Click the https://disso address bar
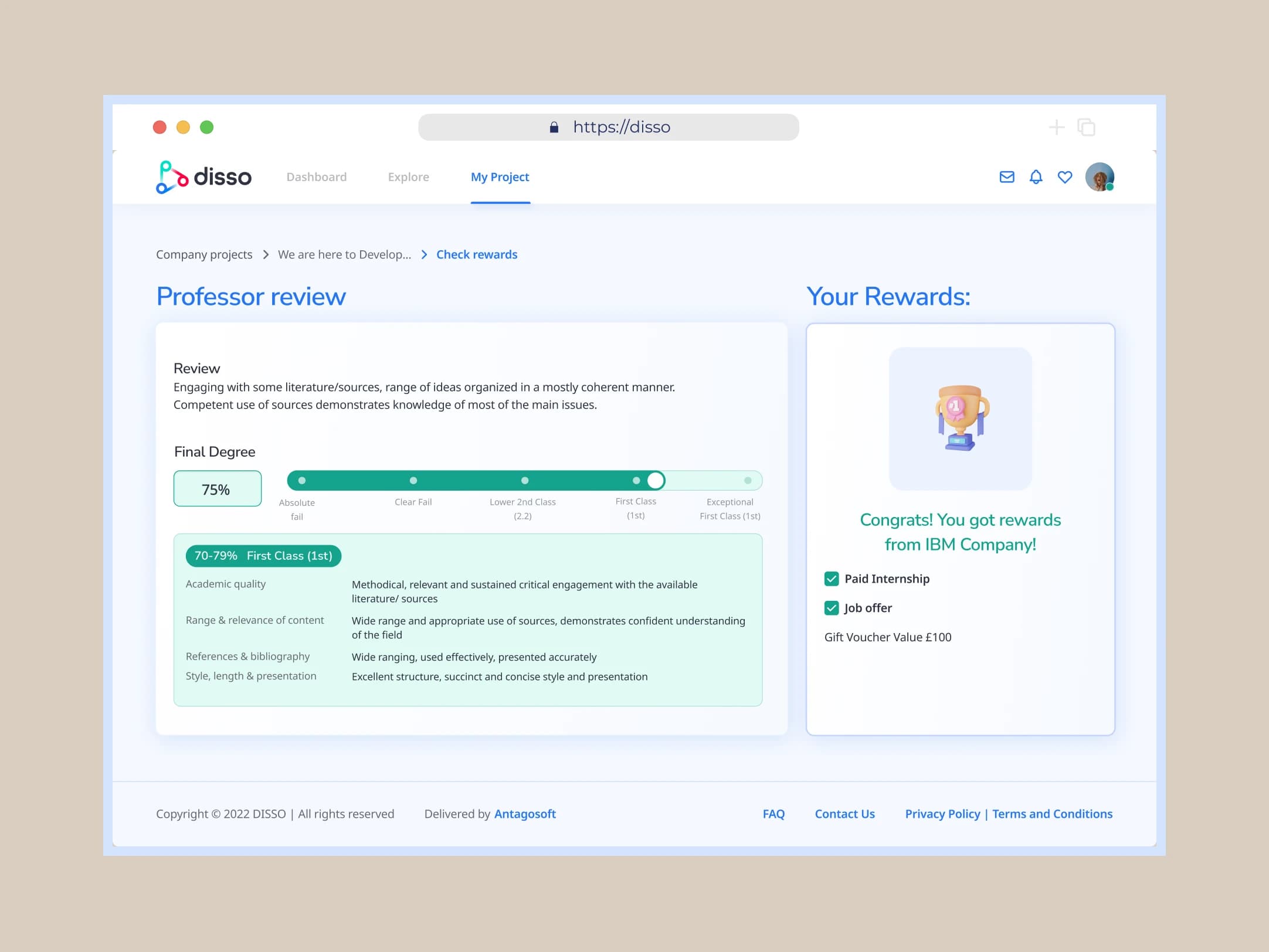The width and height of the screenshot is (1269, 952). click(x=609, y=127)
